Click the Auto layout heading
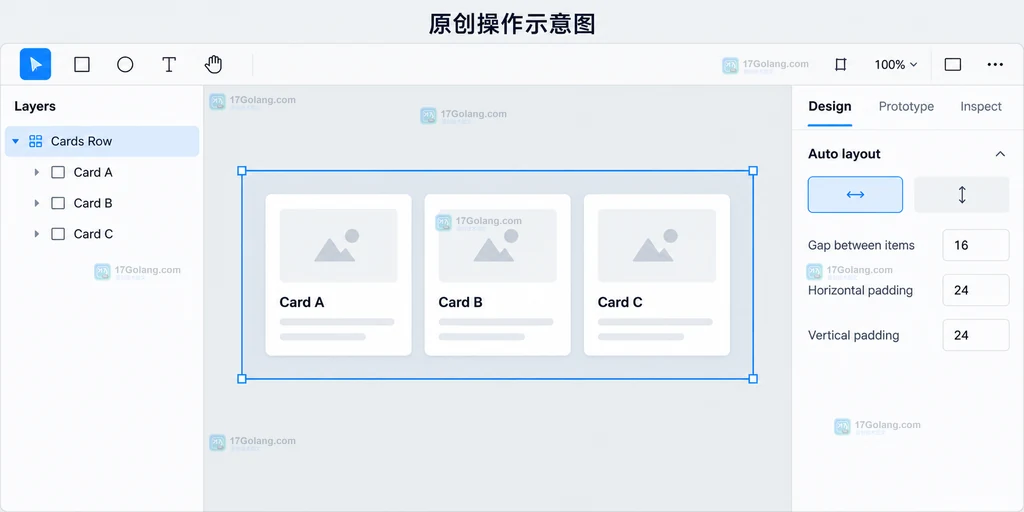This screenshot has width=1024, height=512. tap(844, 154)
